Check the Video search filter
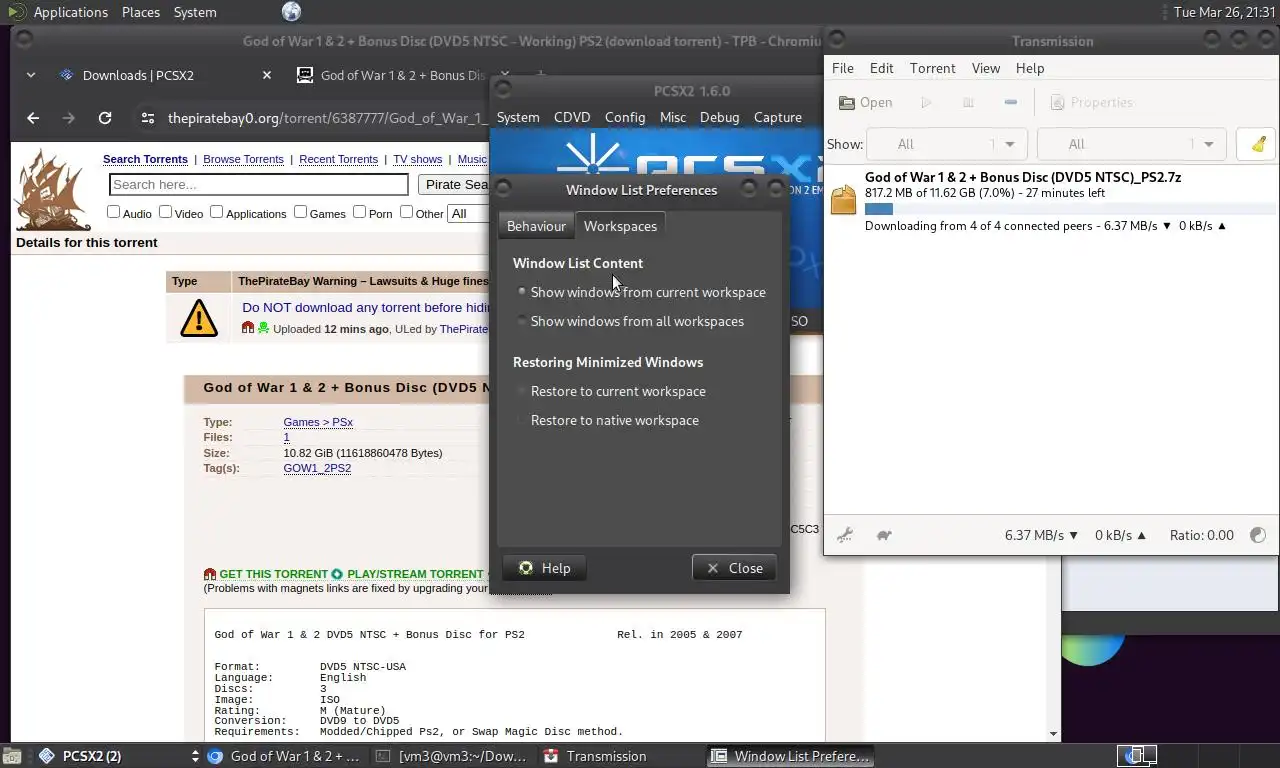1280x768 pixels. pyautogui.click(x=166, y=212)
